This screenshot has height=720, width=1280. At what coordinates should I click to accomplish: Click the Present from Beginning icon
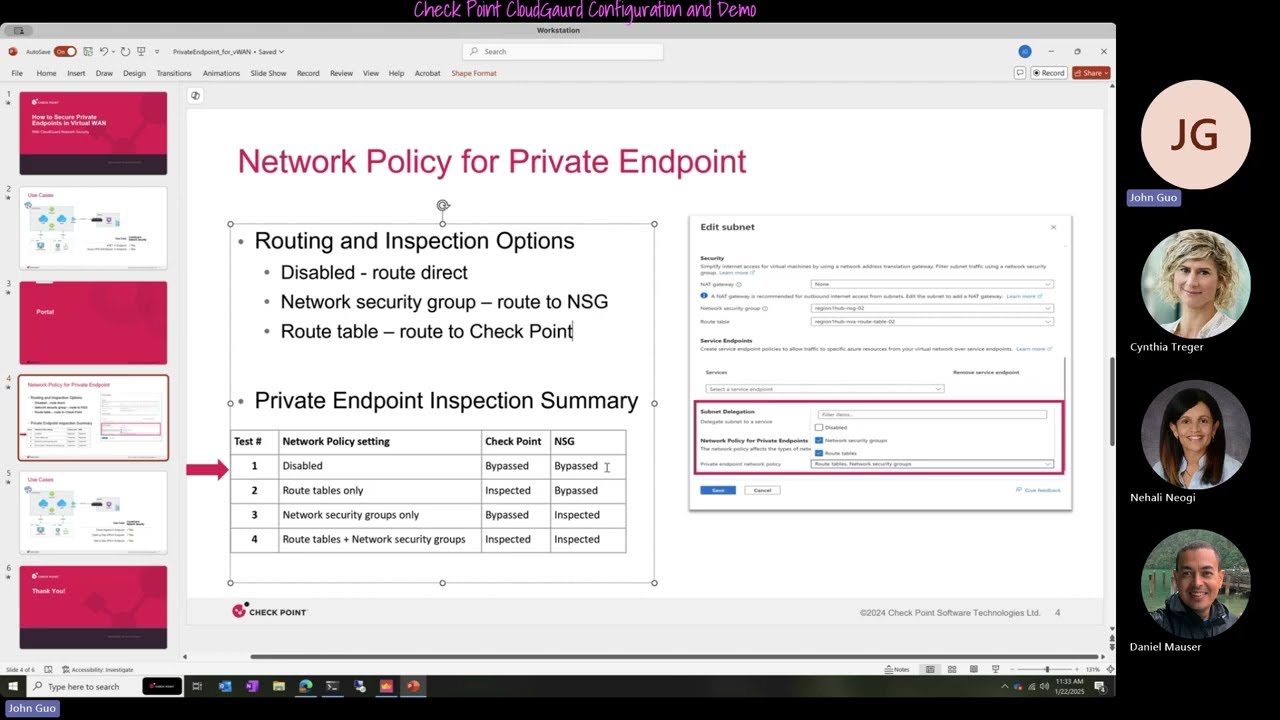[x=142, y=51]
